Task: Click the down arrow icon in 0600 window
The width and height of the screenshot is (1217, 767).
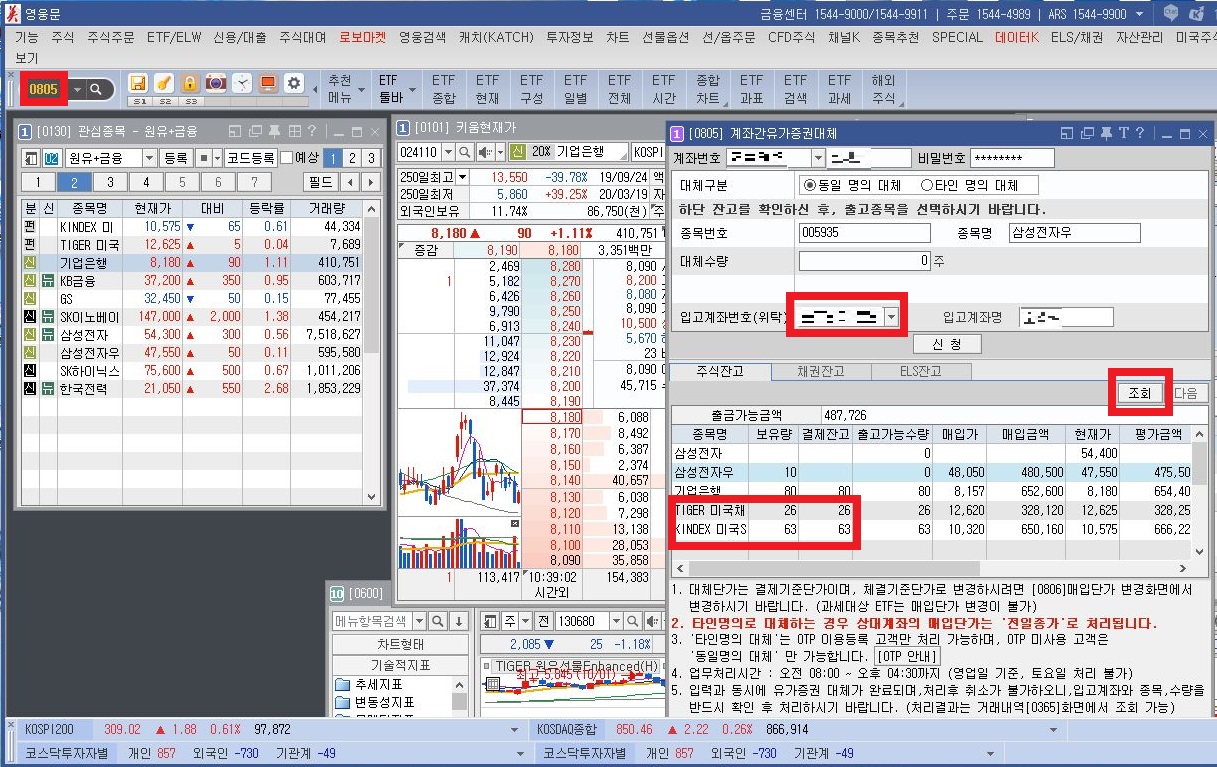Action: [460, 621]
